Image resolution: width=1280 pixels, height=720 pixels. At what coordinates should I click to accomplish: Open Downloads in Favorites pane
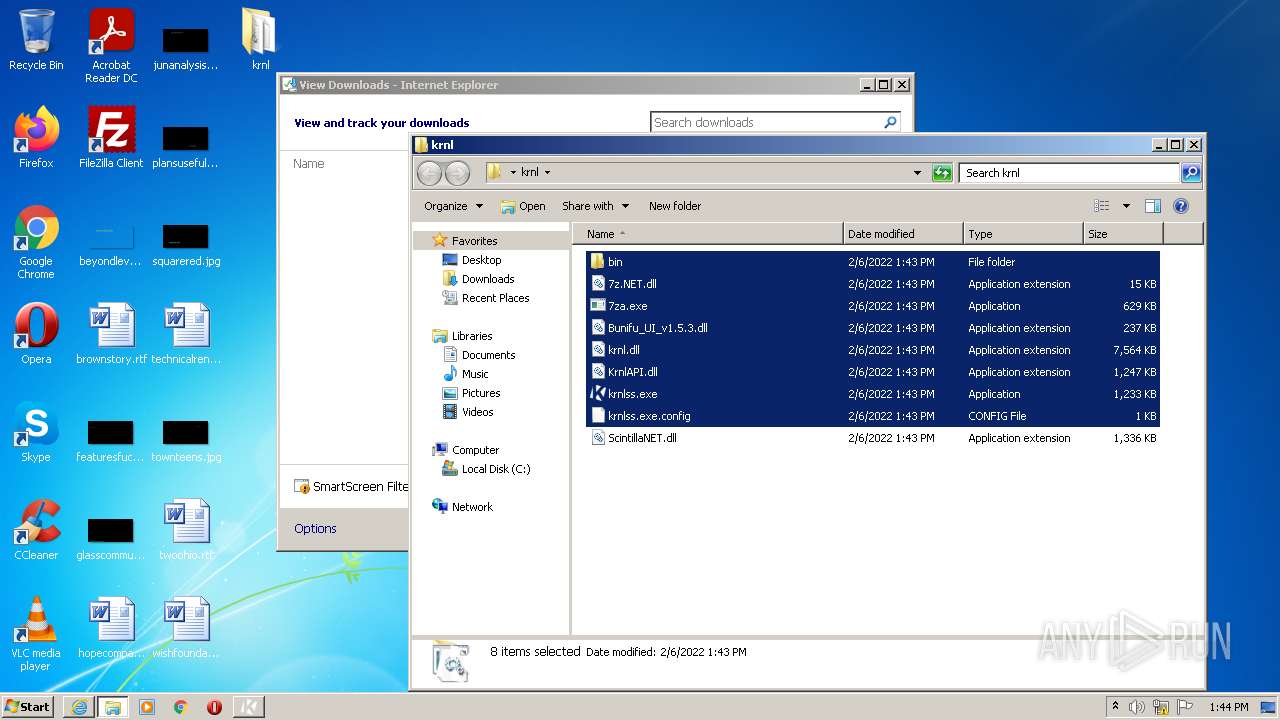[x=488, y=279]
